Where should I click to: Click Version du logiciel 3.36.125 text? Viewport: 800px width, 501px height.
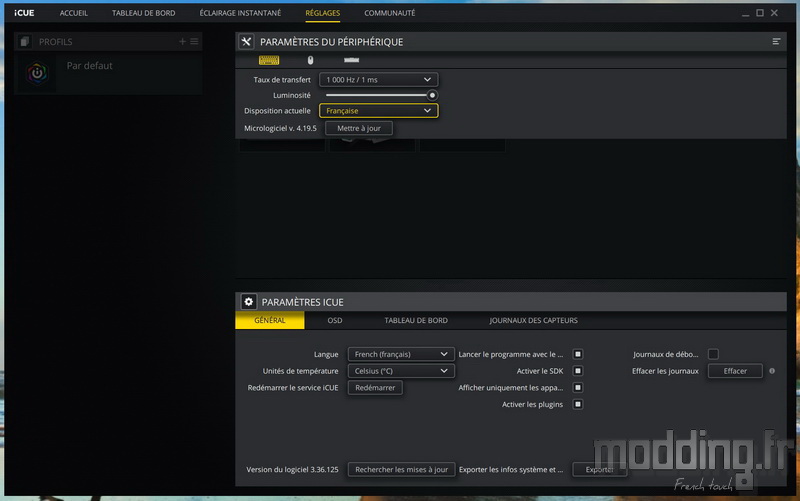point(292,469)
